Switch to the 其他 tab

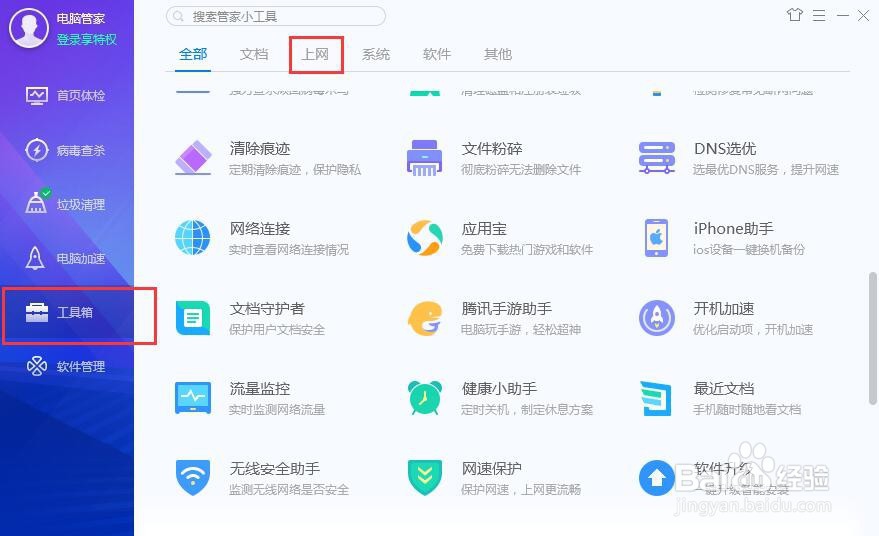point(498,54)
